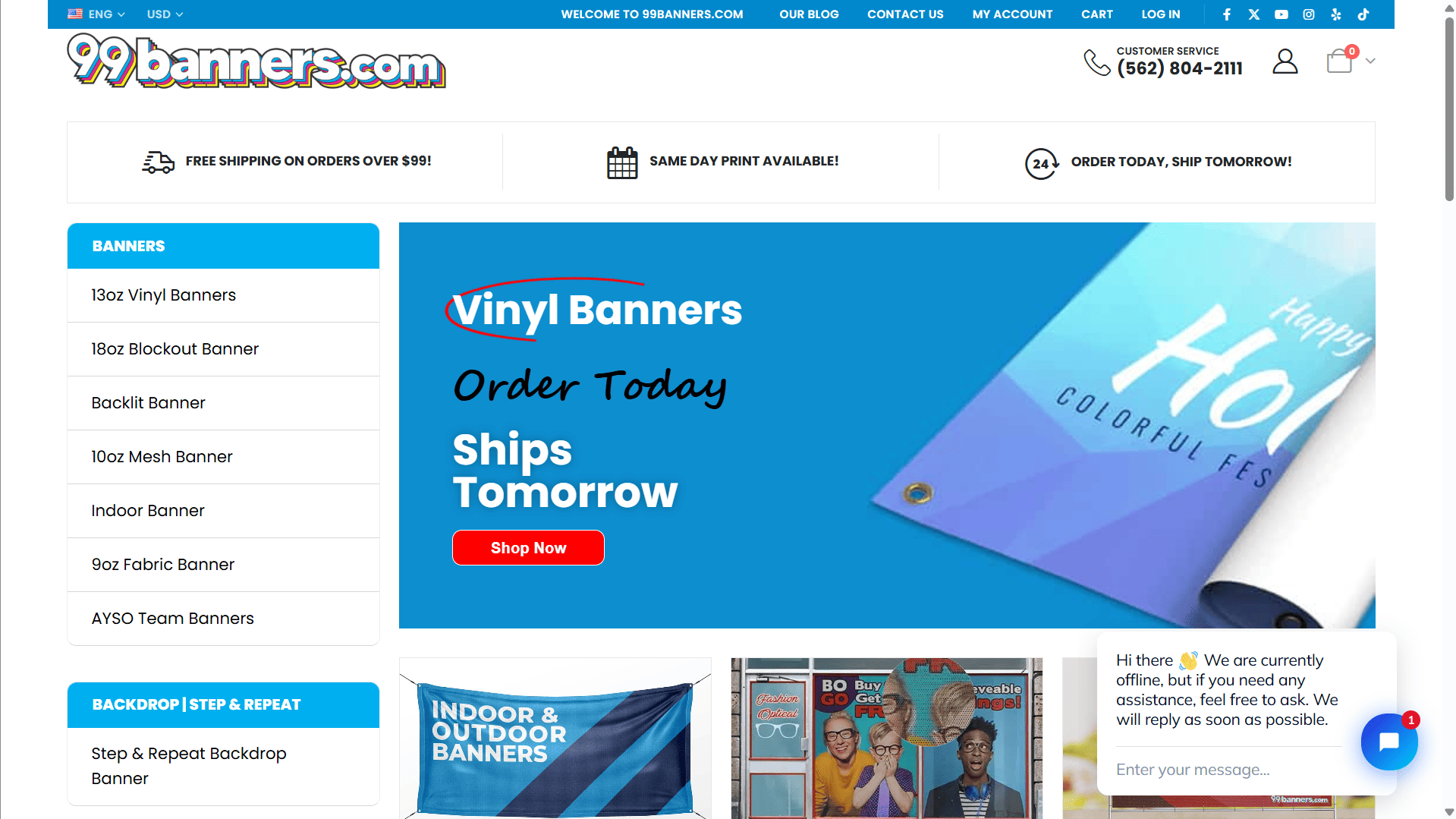Image resolution: width=1456 pixels, height=819 pixels.
Task: Click the customer service phone icon
Action: pyautogui.click(x=1097, y=62)
